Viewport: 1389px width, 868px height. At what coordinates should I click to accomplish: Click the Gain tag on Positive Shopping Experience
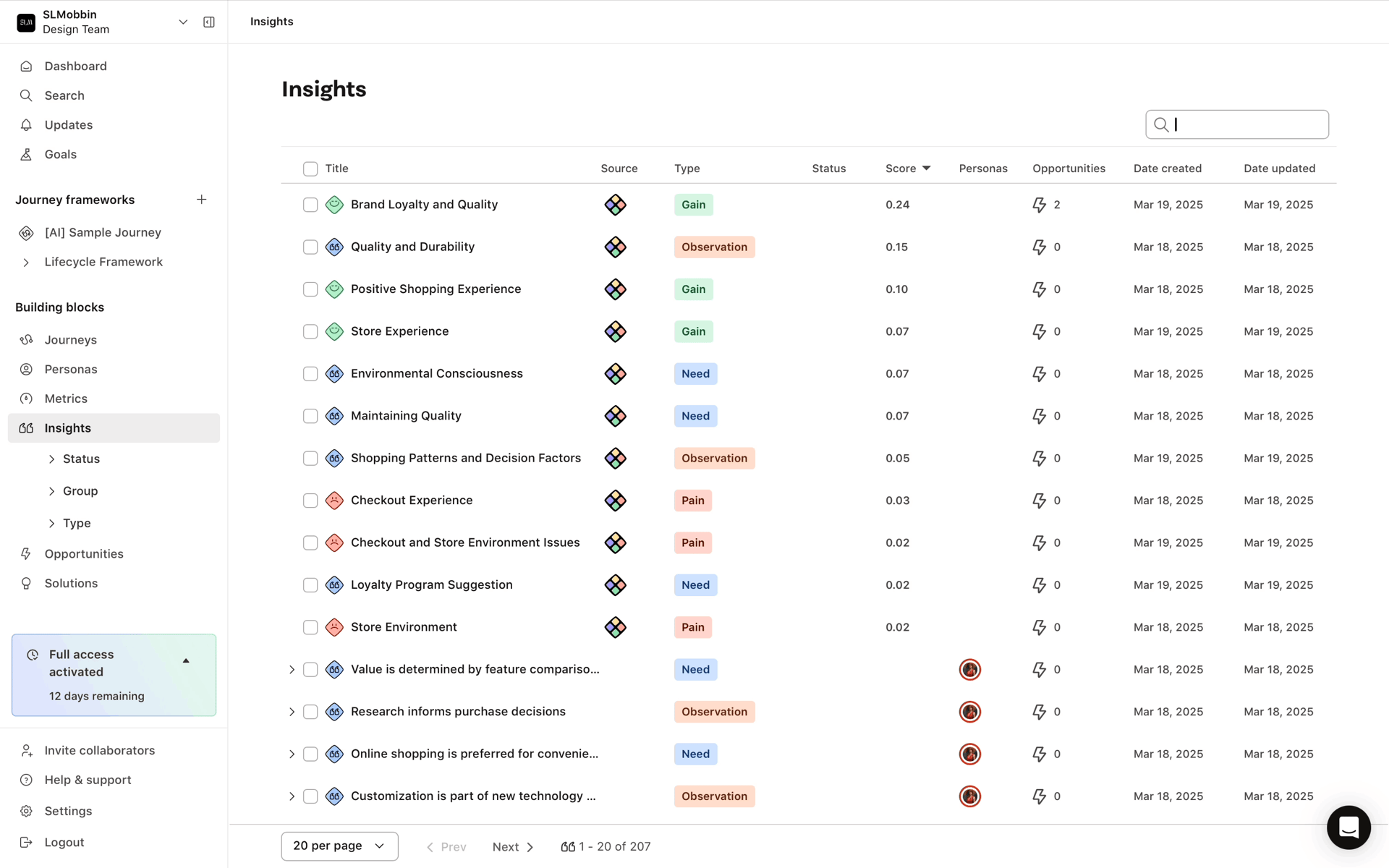point(693,289)
